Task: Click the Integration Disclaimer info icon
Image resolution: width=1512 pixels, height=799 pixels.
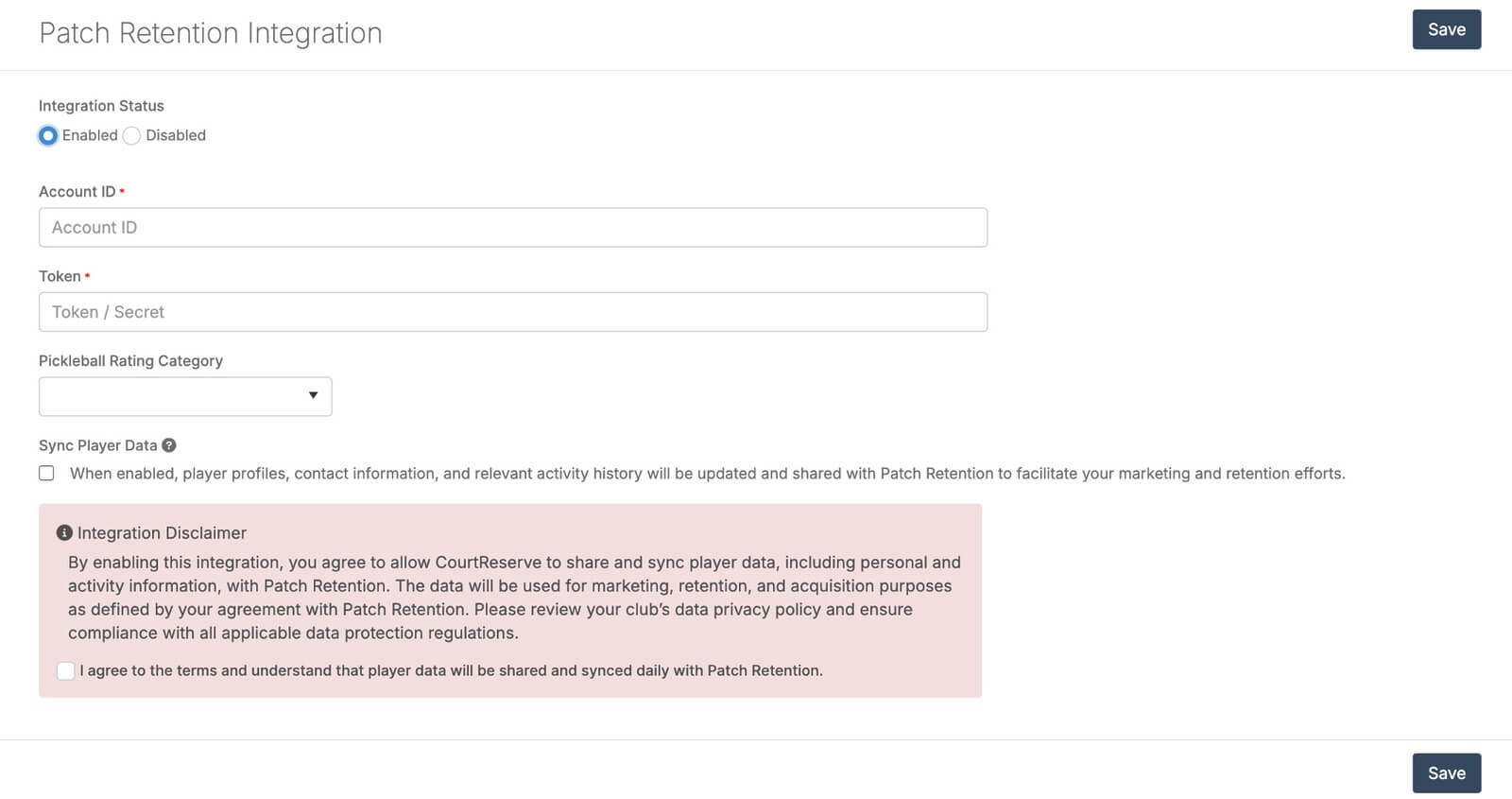Action: (x=64, y=533)
